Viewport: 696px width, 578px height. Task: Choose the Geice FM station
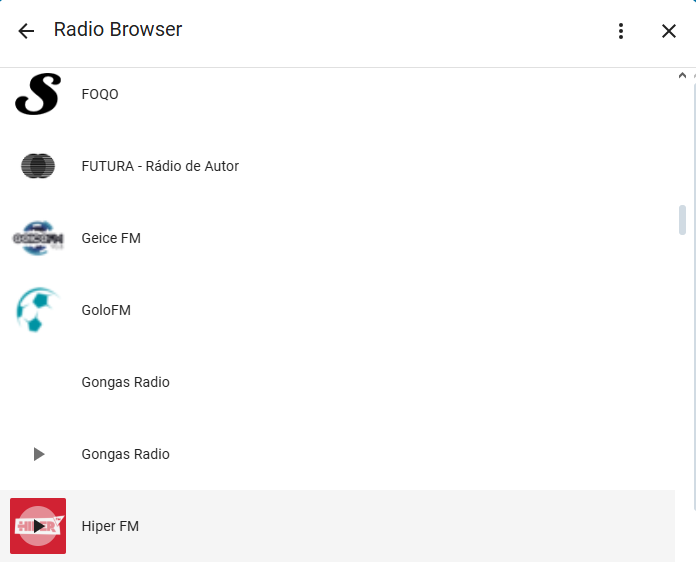[x=111, y=238]
